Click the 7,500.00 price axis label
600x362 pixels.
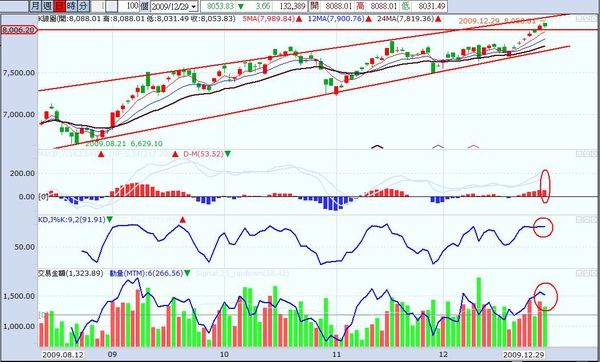[19, 73]
